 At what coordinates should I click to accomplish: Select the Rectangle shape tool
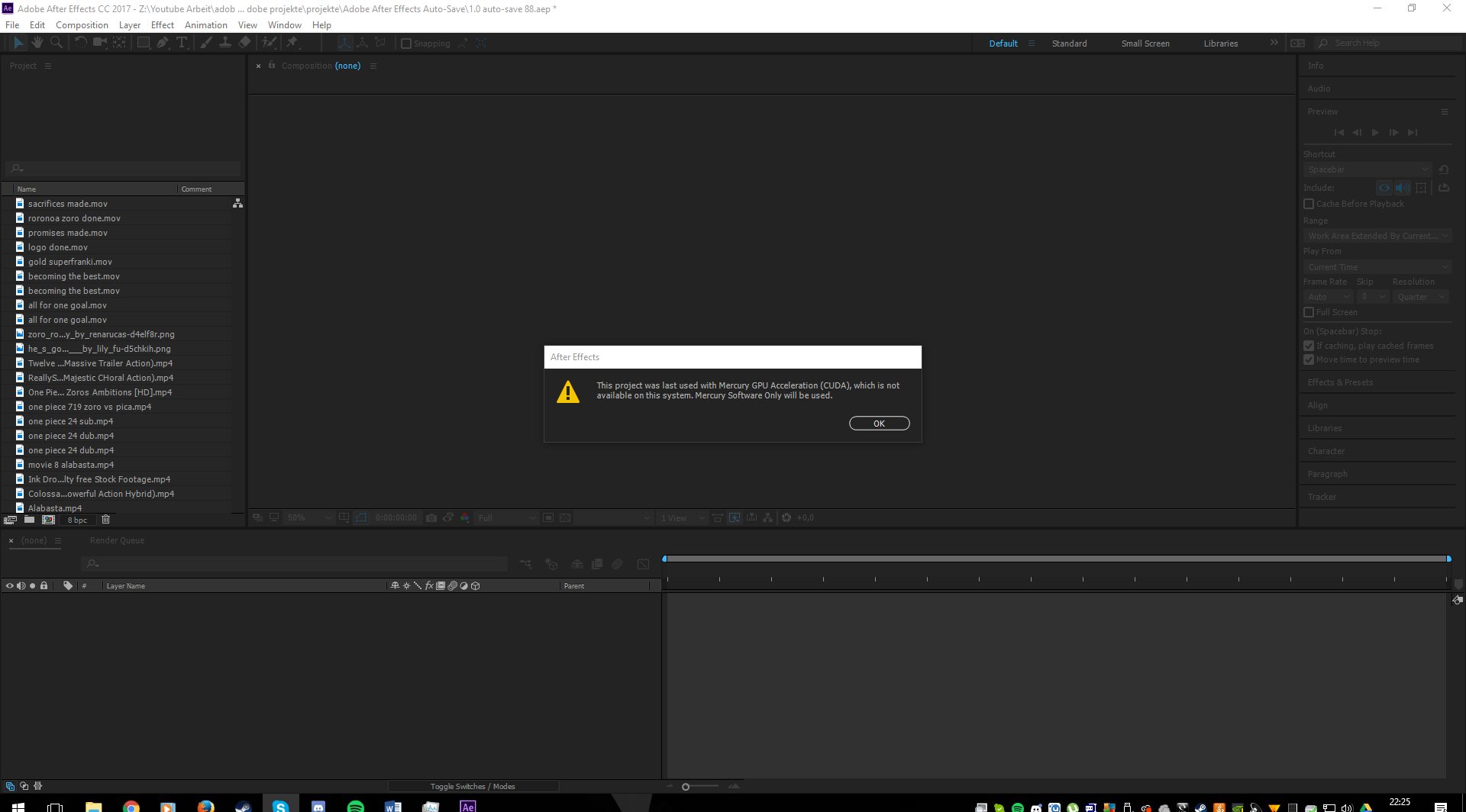click(x=143, y=43)
